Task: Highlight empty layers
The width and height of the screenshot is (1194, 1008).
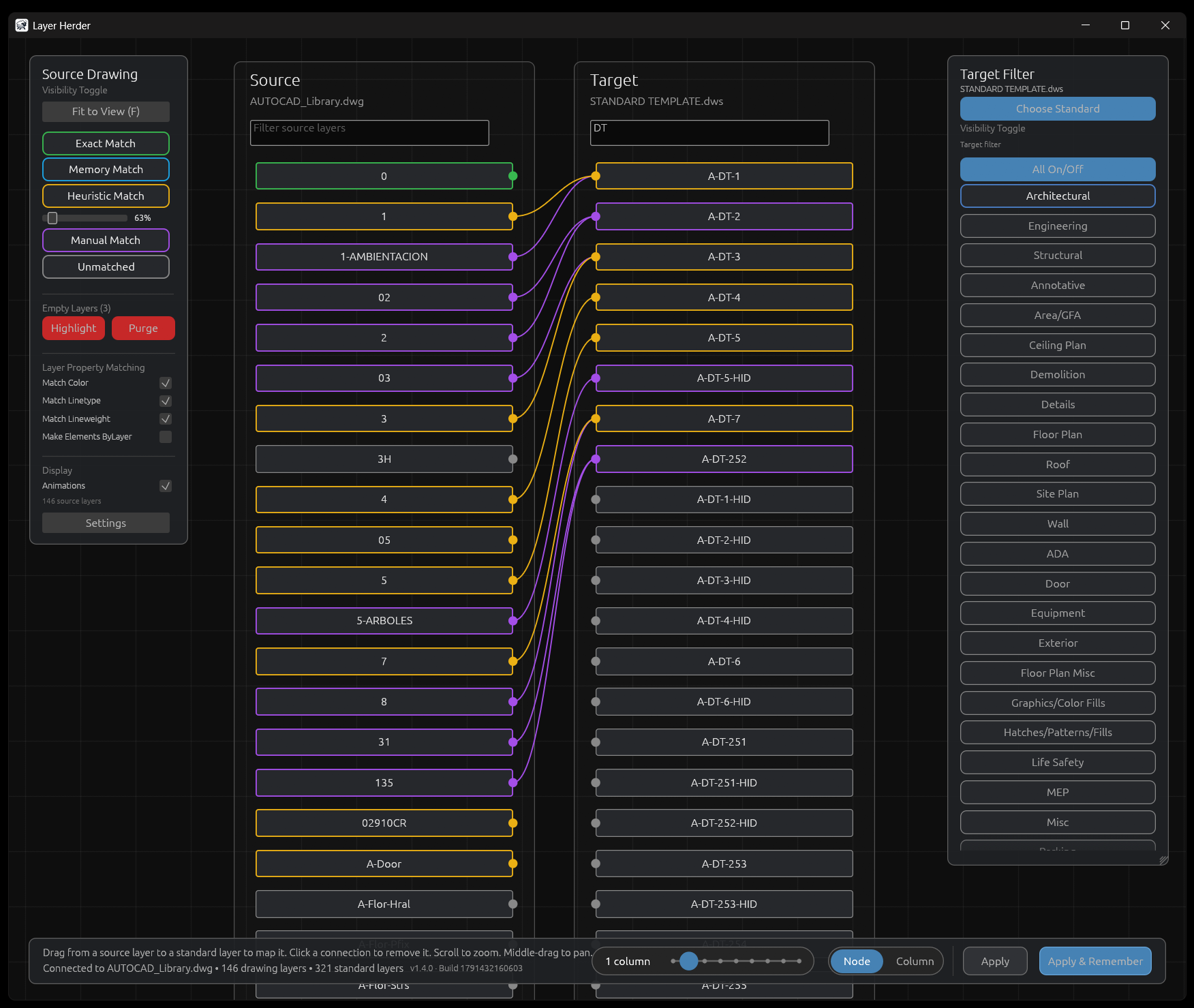Action: (x=74, y=328)
